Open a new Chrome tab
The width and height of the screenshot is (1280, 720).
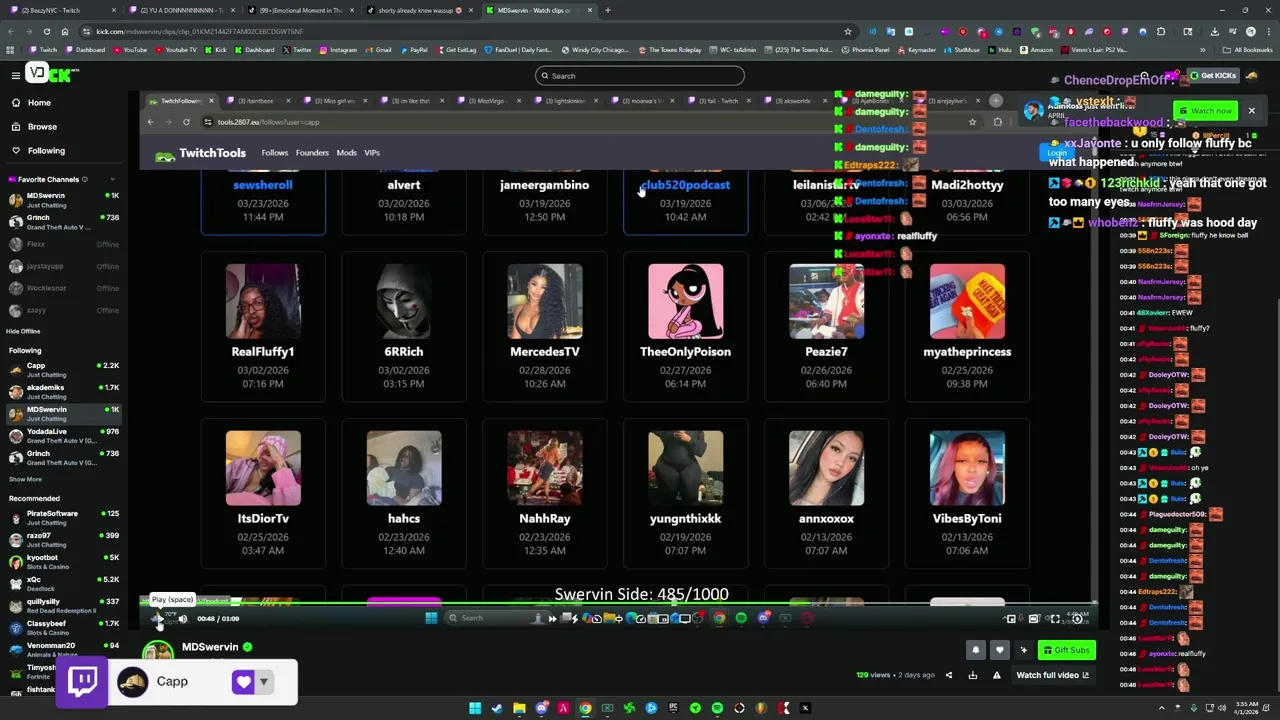(608, 10)
